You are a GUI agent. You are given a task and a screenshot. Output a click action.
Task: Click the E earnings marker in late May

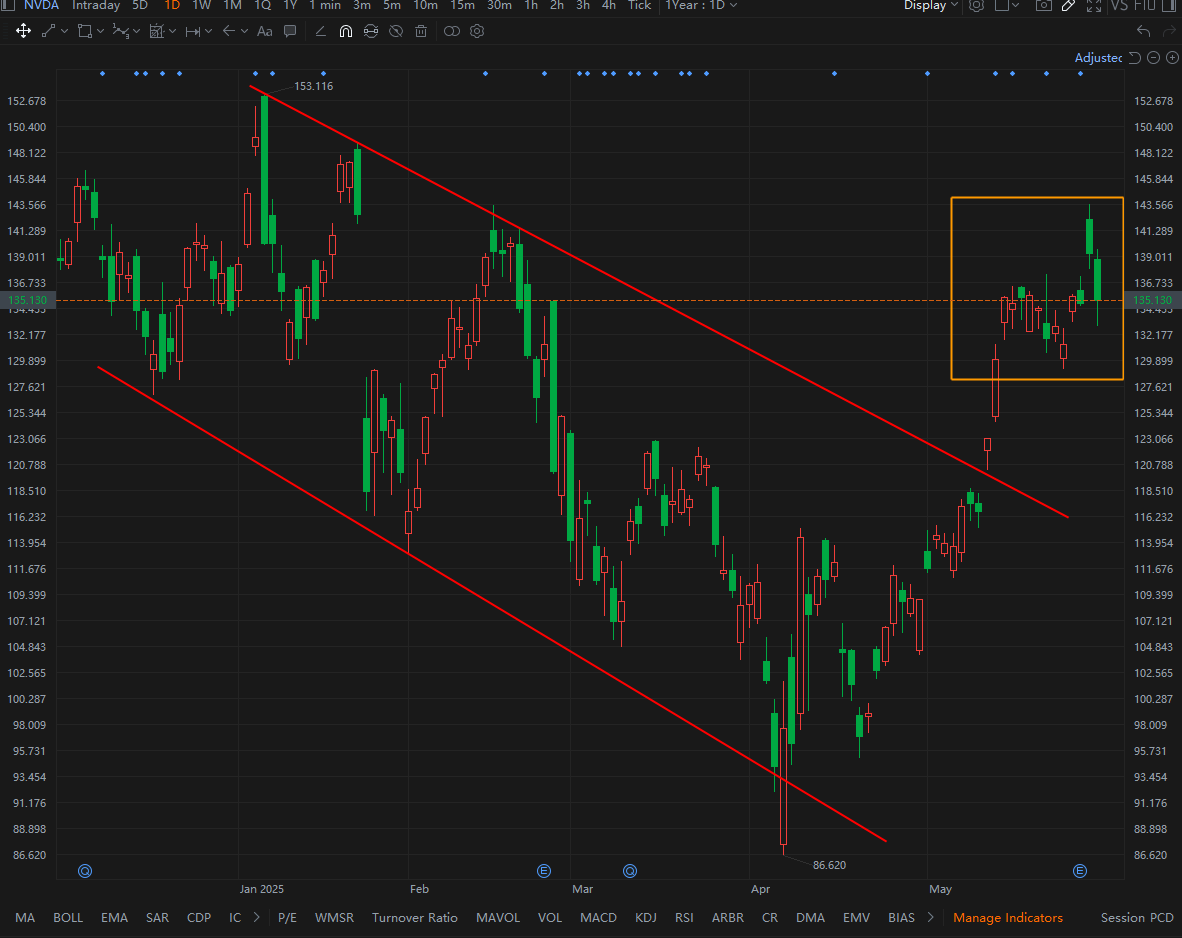point(1080,871)
